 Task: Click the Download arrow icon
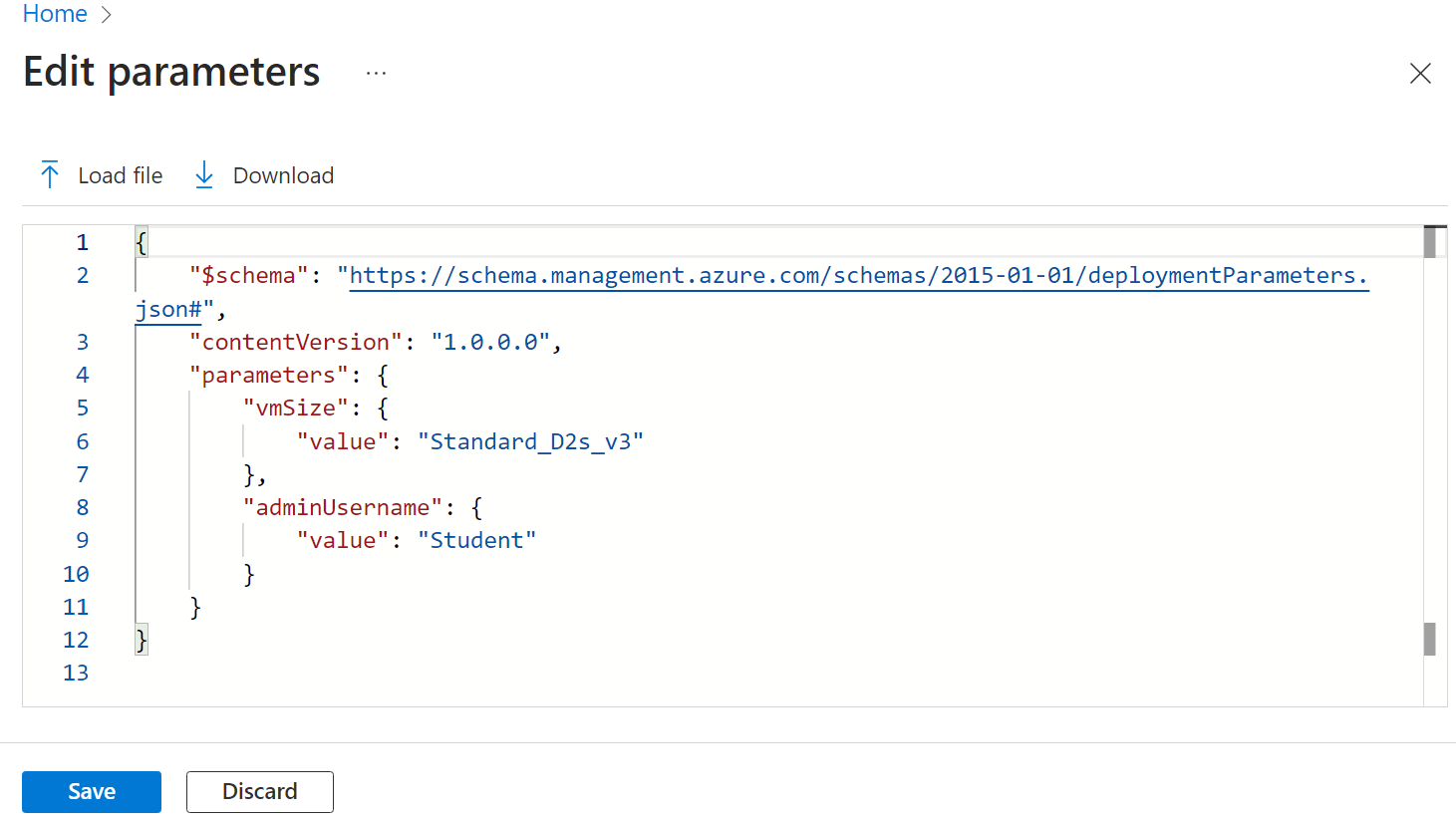click(204, 175)
